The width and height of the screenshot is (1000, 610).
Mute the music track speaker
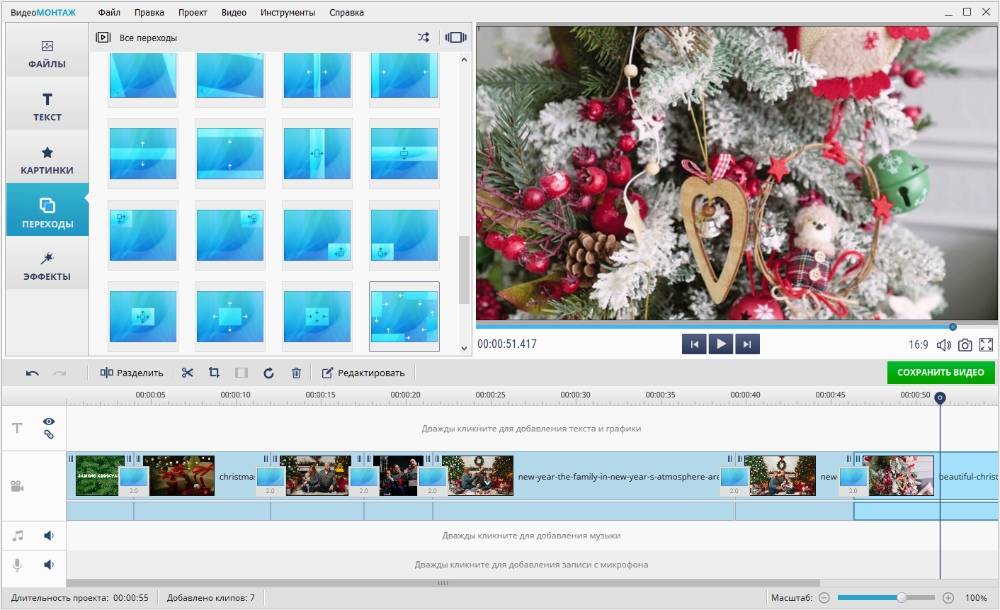(48, 536)
